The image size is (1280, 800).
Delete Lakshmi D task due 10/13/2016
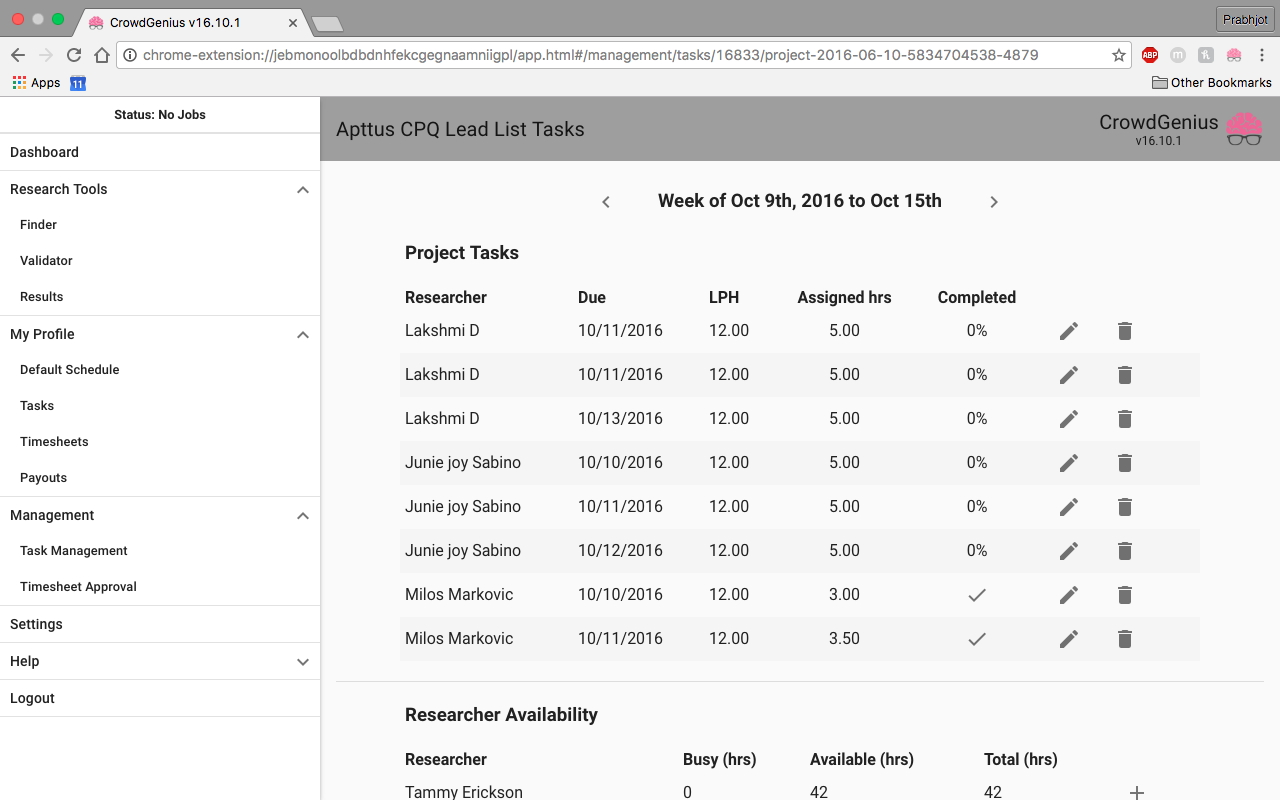[1125, 419]
